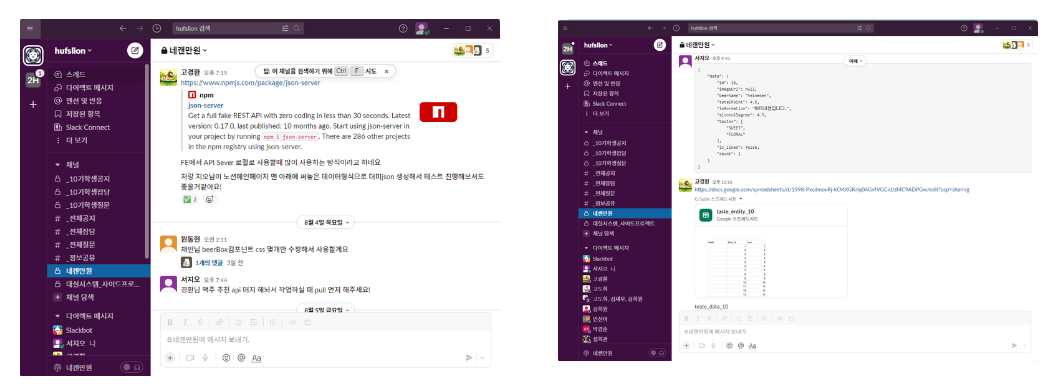
Task: Dismiss the Ctrl F search tip
Action: (x=386, y=71)
